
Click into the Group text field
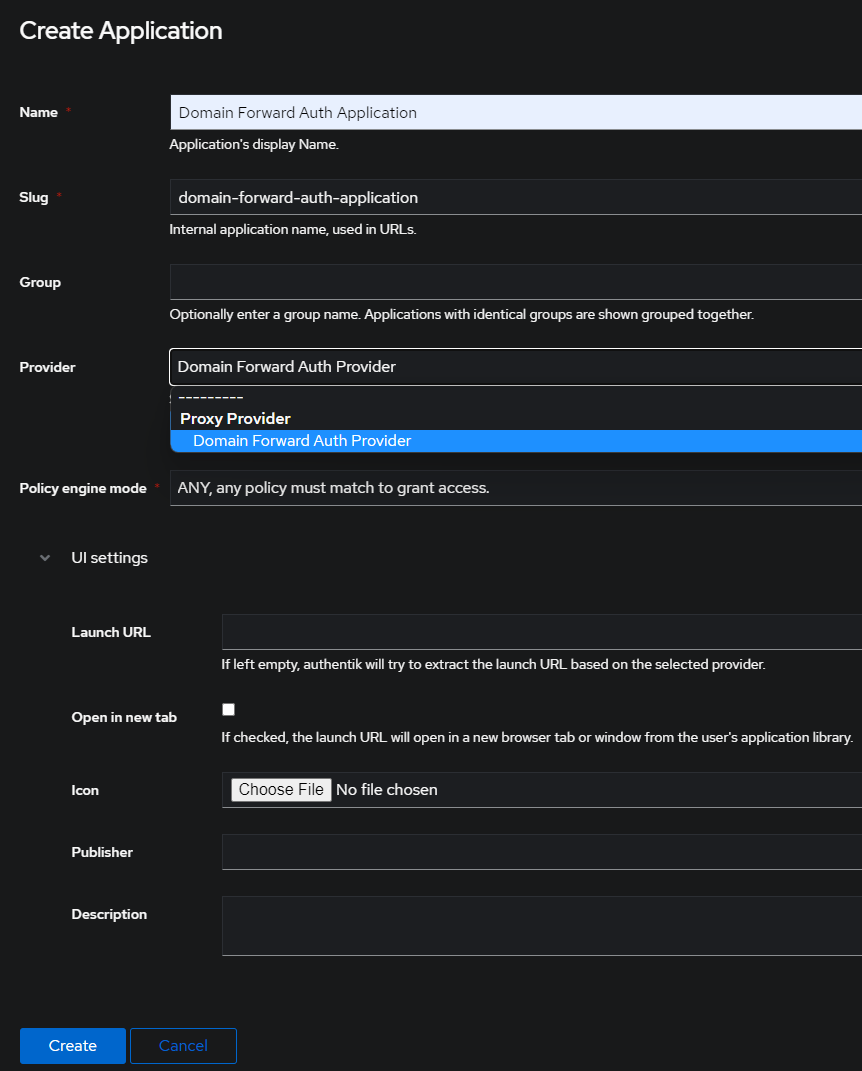(x=516, y=282)
